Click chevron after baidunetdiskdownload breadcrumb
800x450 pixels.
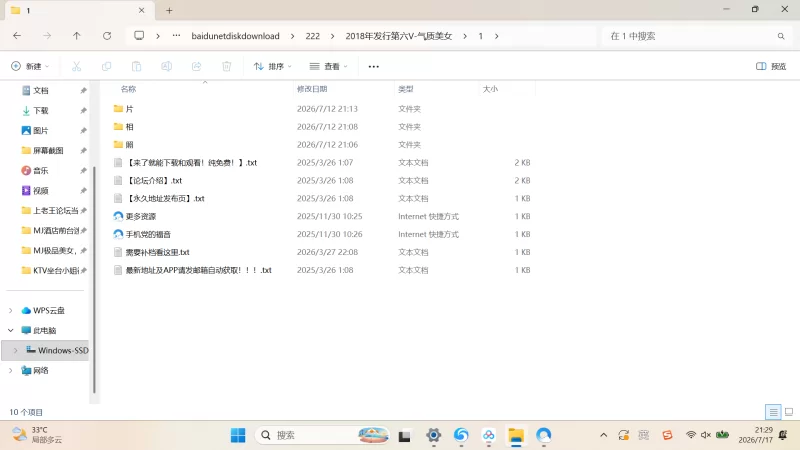click(292, 36)
